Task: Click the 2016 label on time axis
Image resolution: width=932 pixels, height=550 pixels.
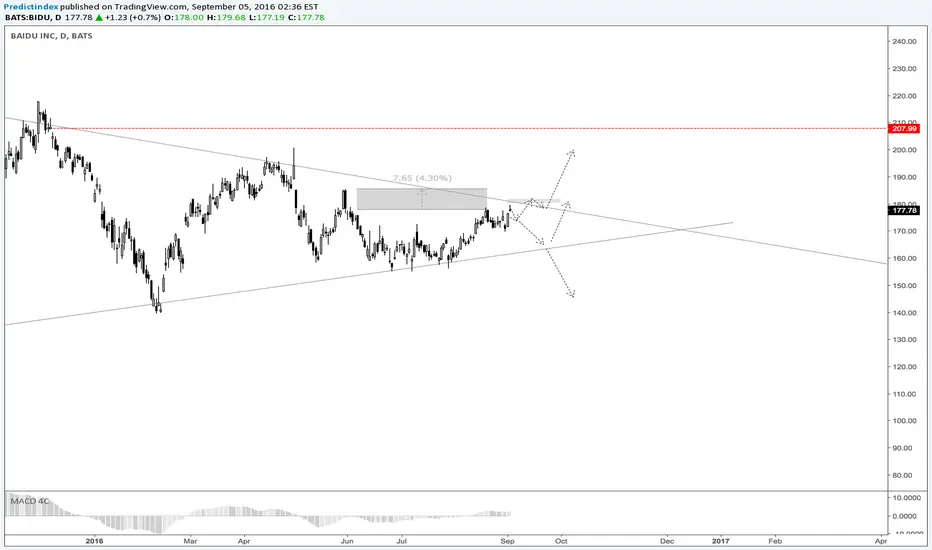Action: pos(95,541)
